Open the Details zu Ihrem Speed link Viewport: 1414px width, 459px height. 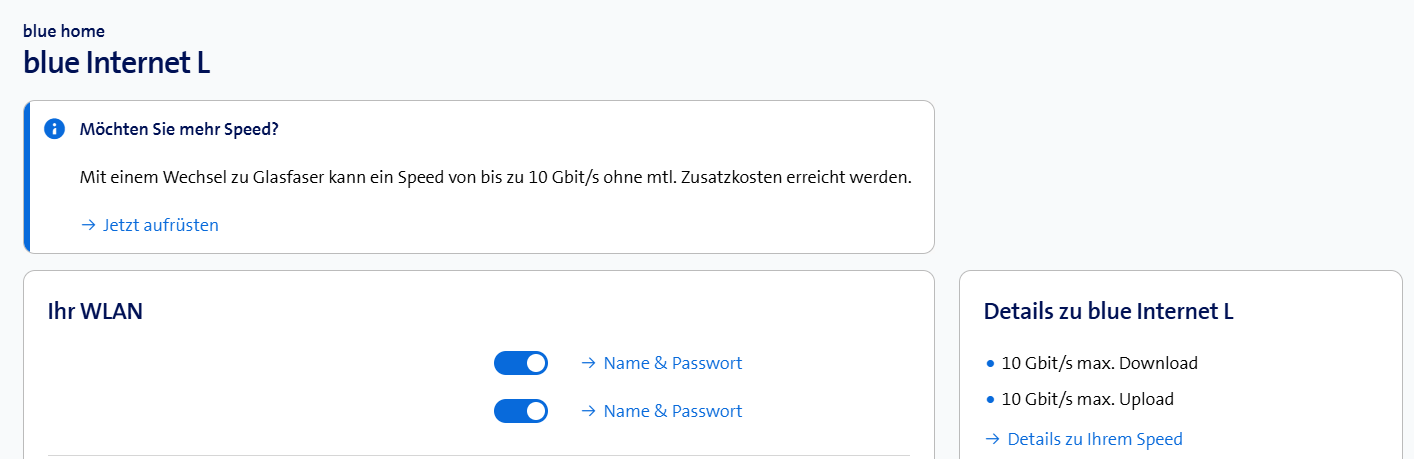1095,439
